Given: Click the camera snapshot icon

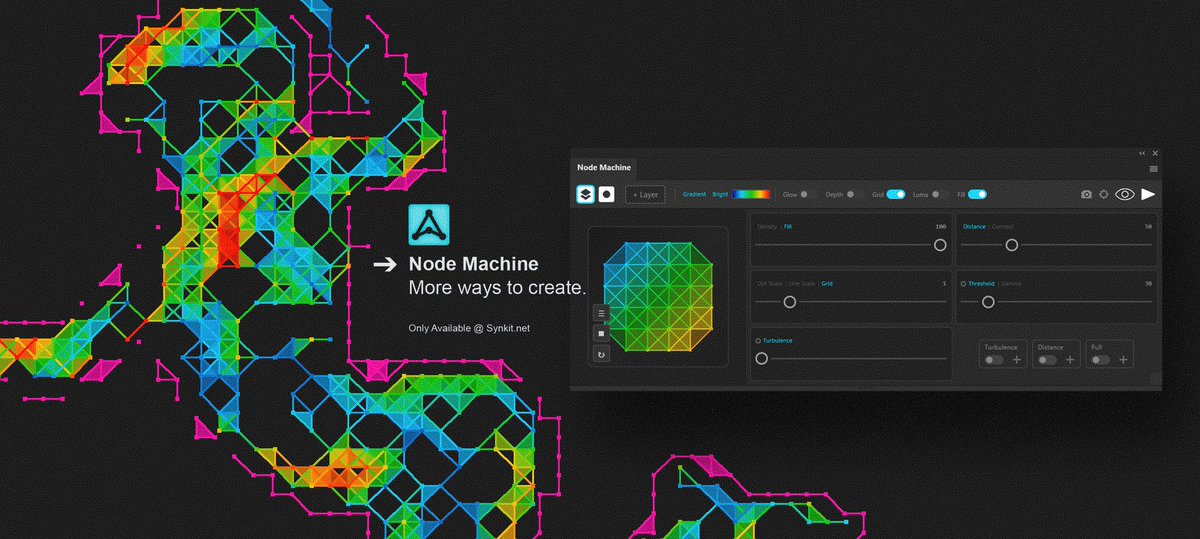Looking at the screenshot, I should click(1086, 194).
